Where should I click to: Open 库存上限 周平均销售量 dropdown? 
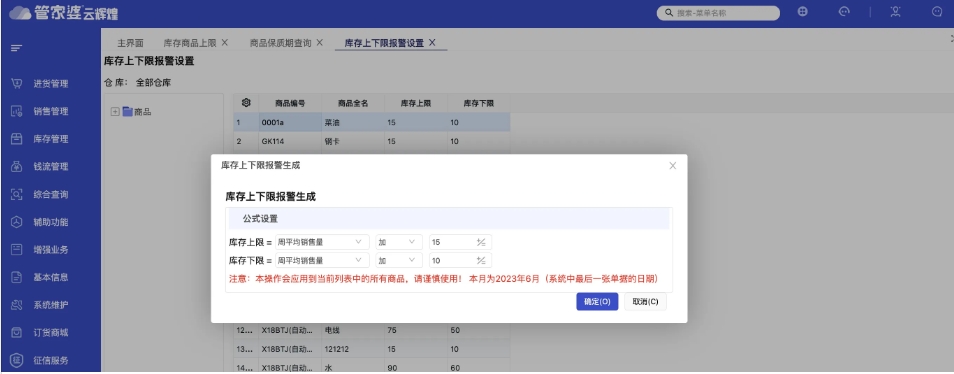coord(322,242)
